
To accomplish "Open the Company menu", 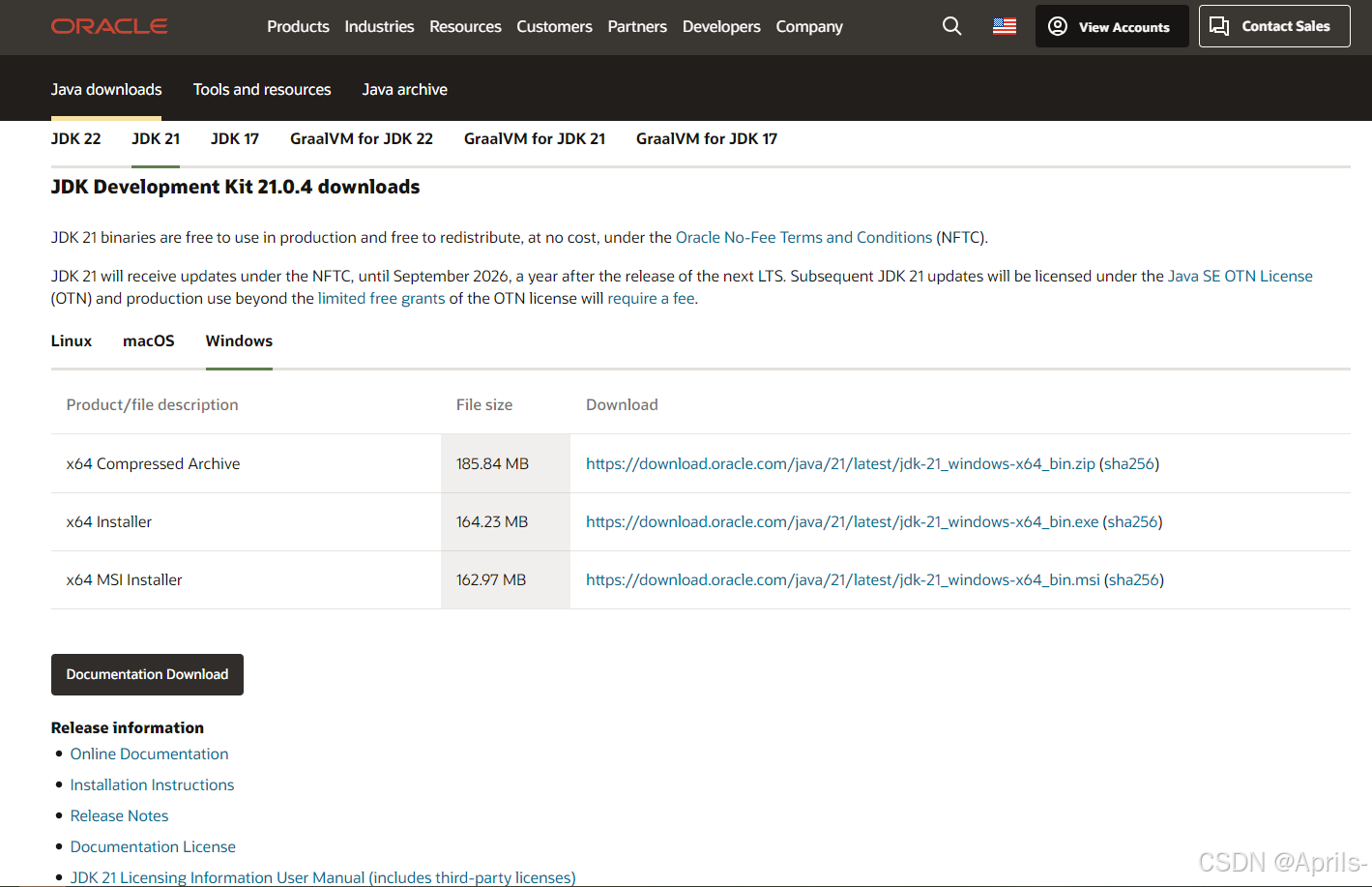I will [809, 27].
